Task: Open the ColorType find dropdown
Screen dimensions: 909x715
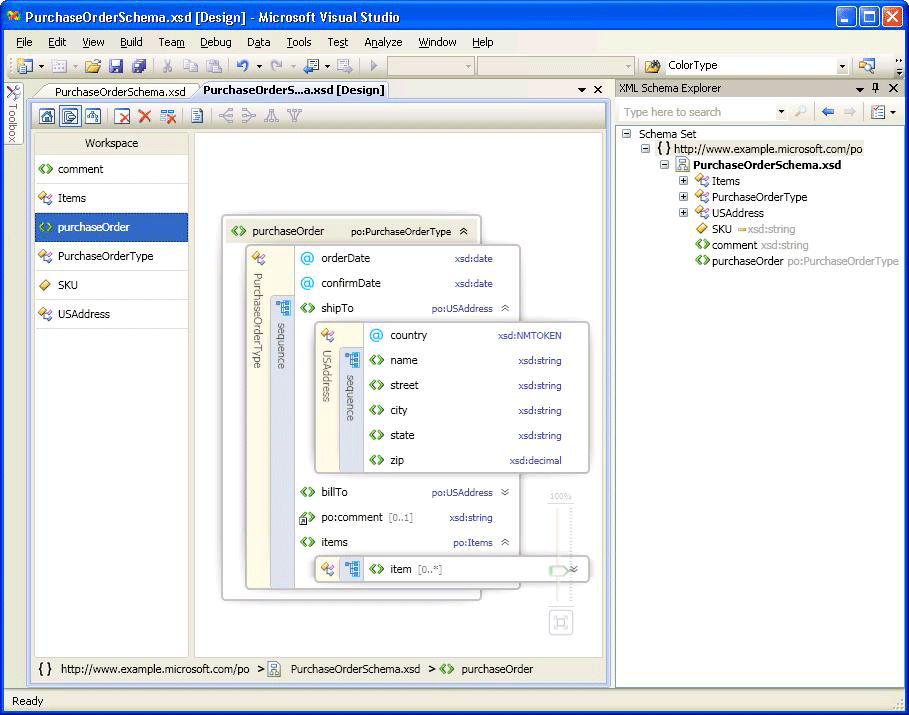Action: click(x=842, y=66)
